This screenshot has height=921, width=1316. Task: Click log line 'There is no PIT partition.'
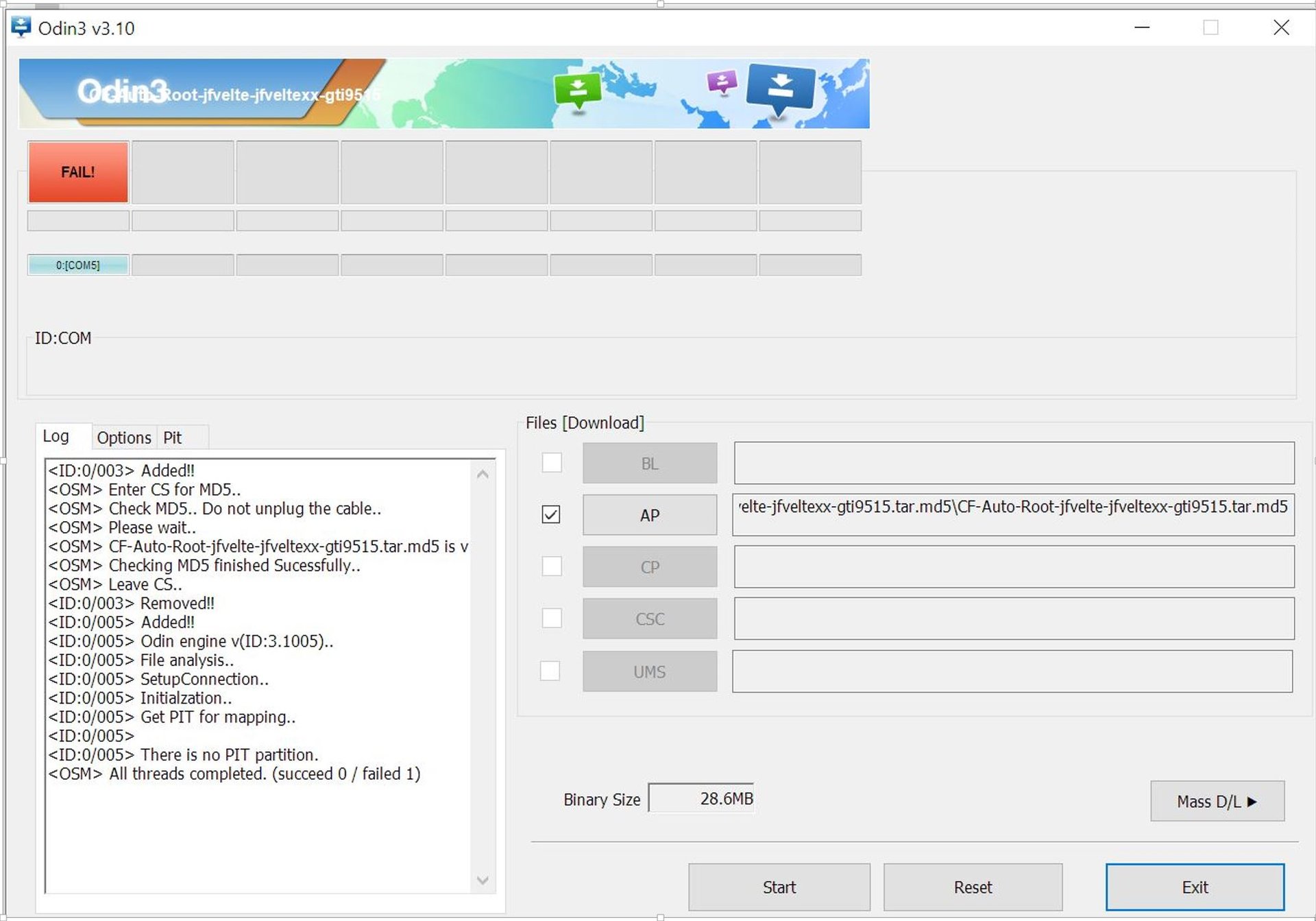[x=184, y=754]
